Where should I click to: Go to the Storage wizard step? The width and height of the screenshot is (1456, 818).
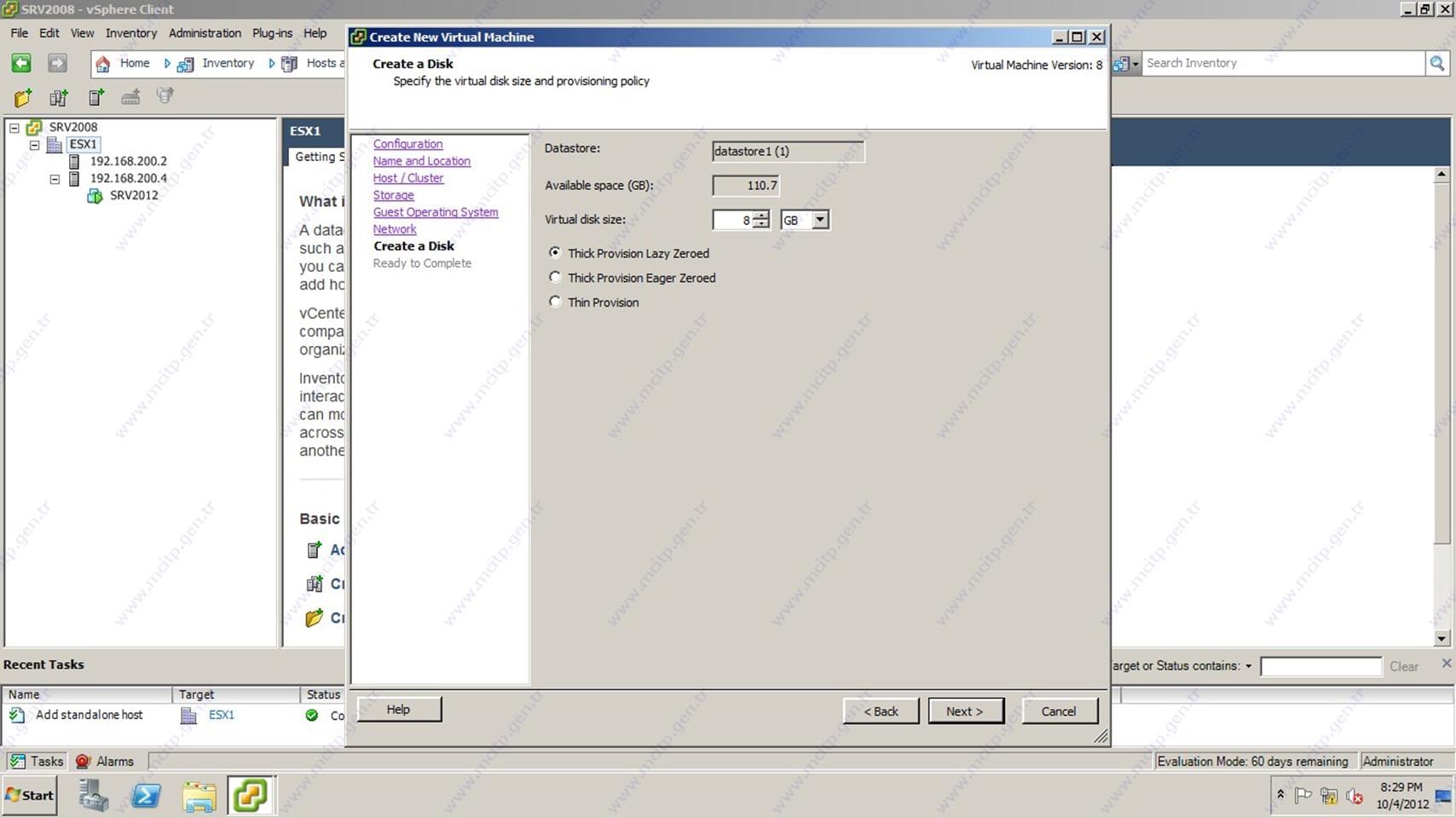pos(393,195)
